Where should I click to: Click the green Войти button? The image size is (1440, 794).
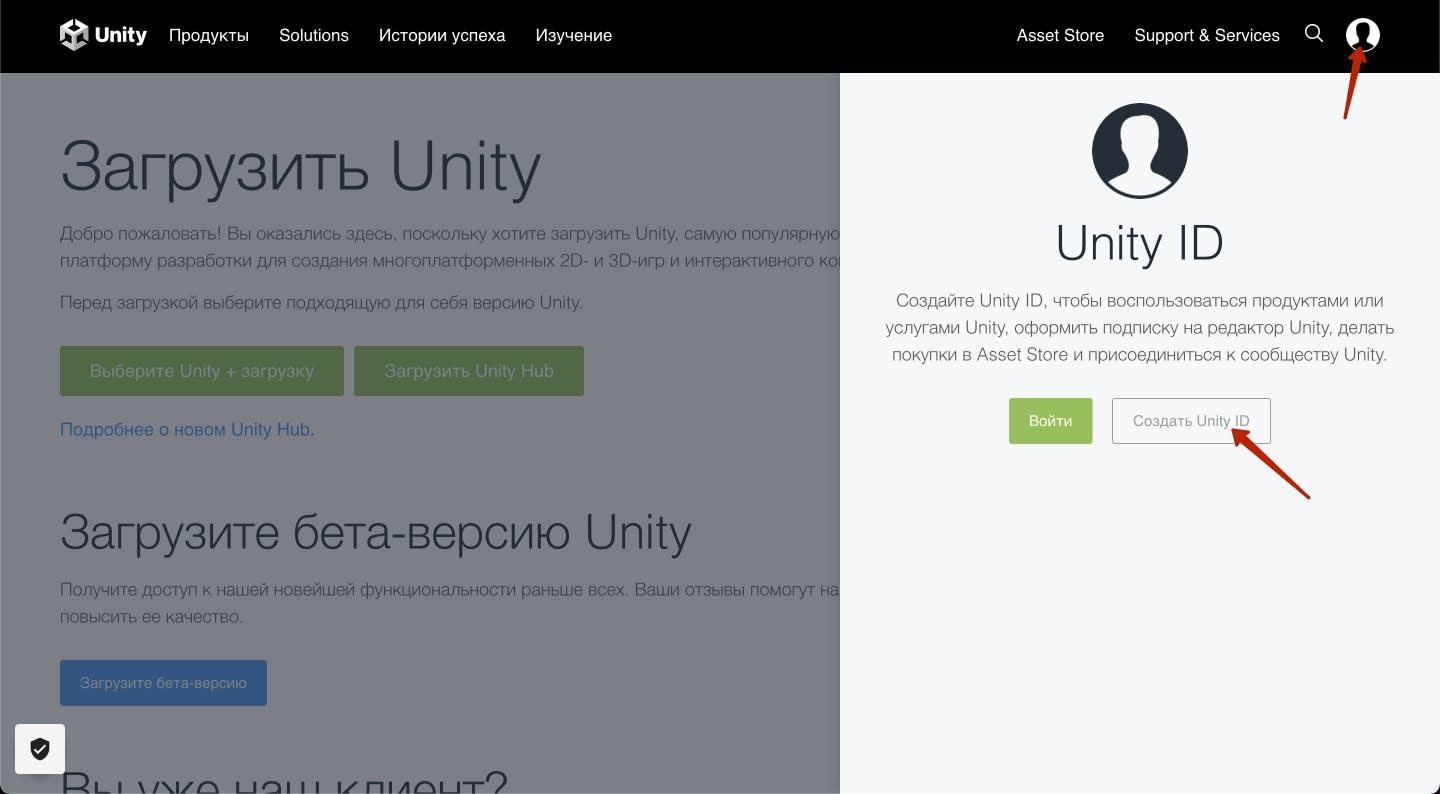coord(1051,421)
